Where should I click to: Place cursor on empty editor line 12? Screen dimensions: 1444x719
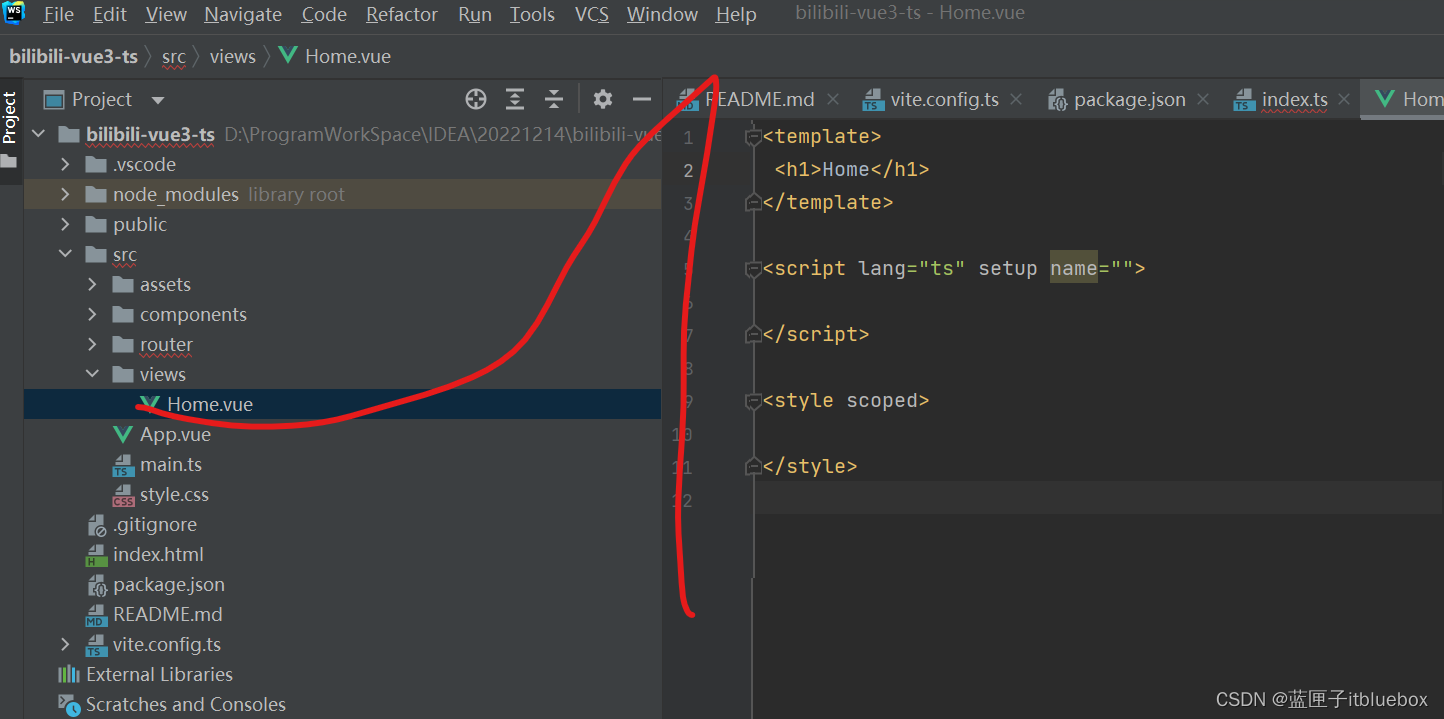pos(1098,498)
